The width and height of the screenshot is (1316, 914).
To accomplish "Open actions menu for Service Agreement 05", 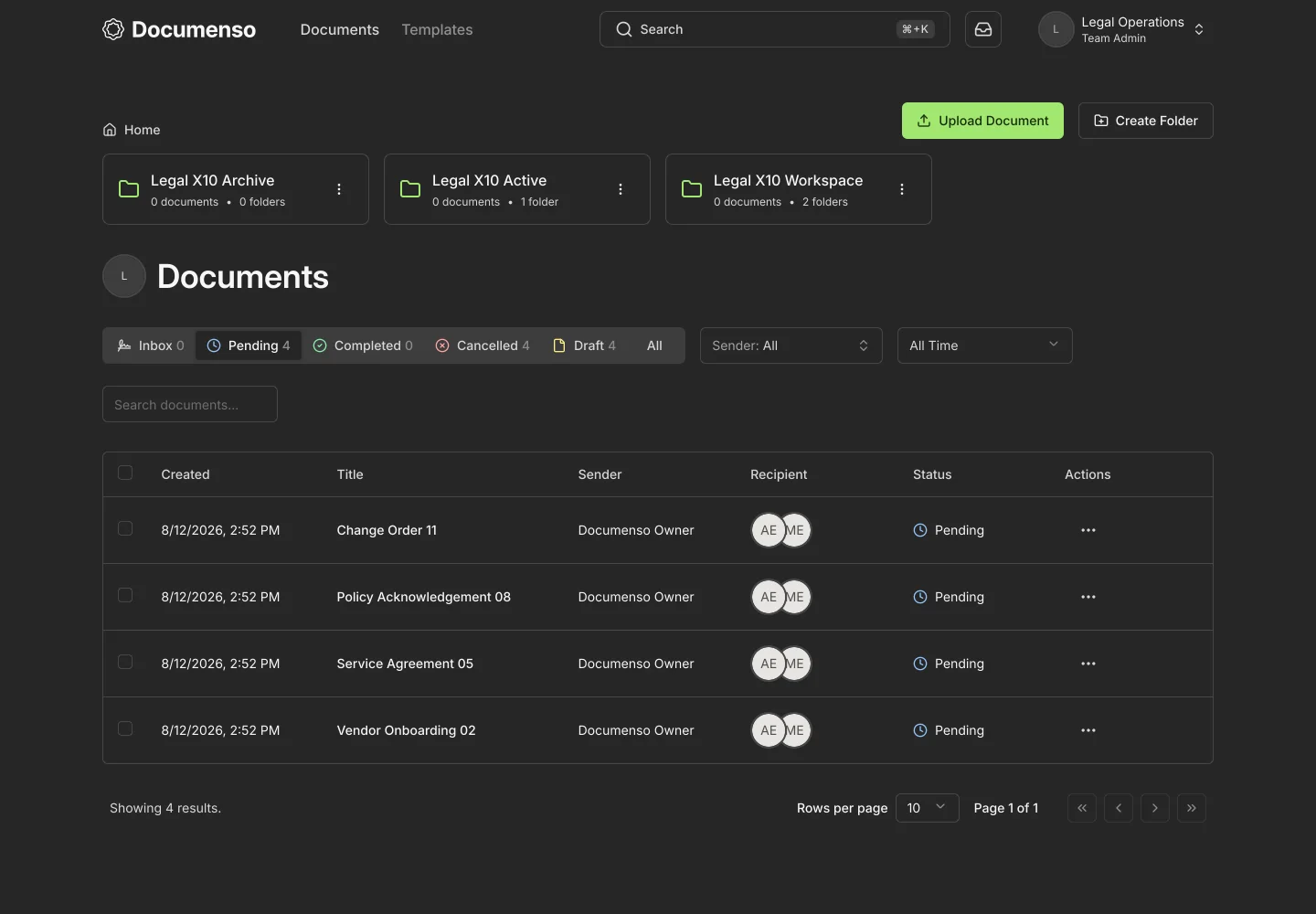I will [x=1088, y=664].
